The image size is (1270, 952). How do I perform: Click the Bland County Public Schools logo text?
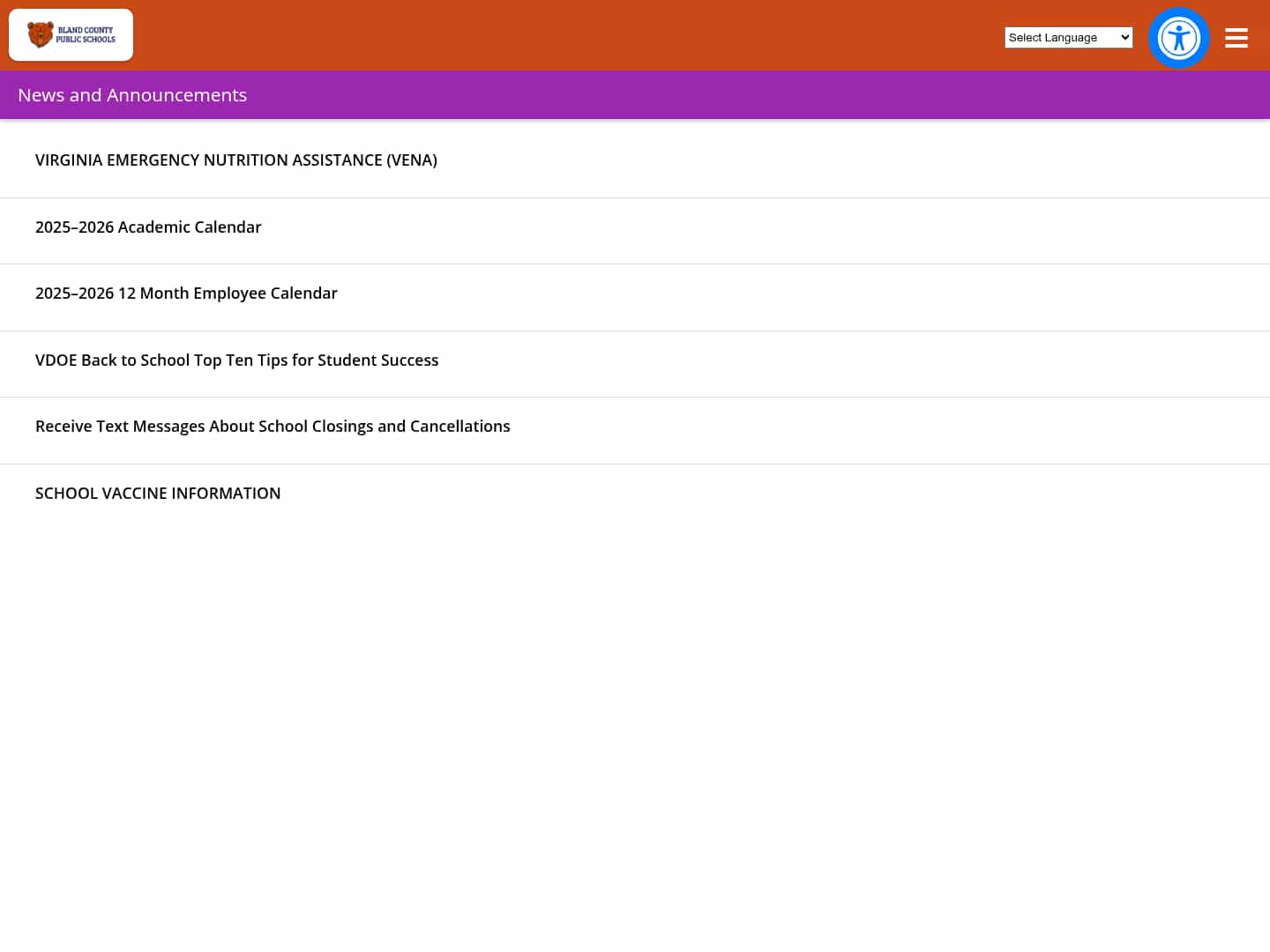[x=86, y=34]
